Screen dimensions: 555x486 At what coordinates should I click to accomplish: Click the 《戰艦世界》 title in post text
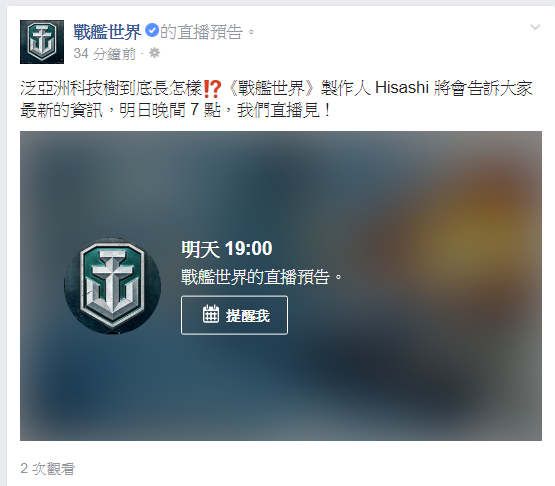[x=271, y=88]
